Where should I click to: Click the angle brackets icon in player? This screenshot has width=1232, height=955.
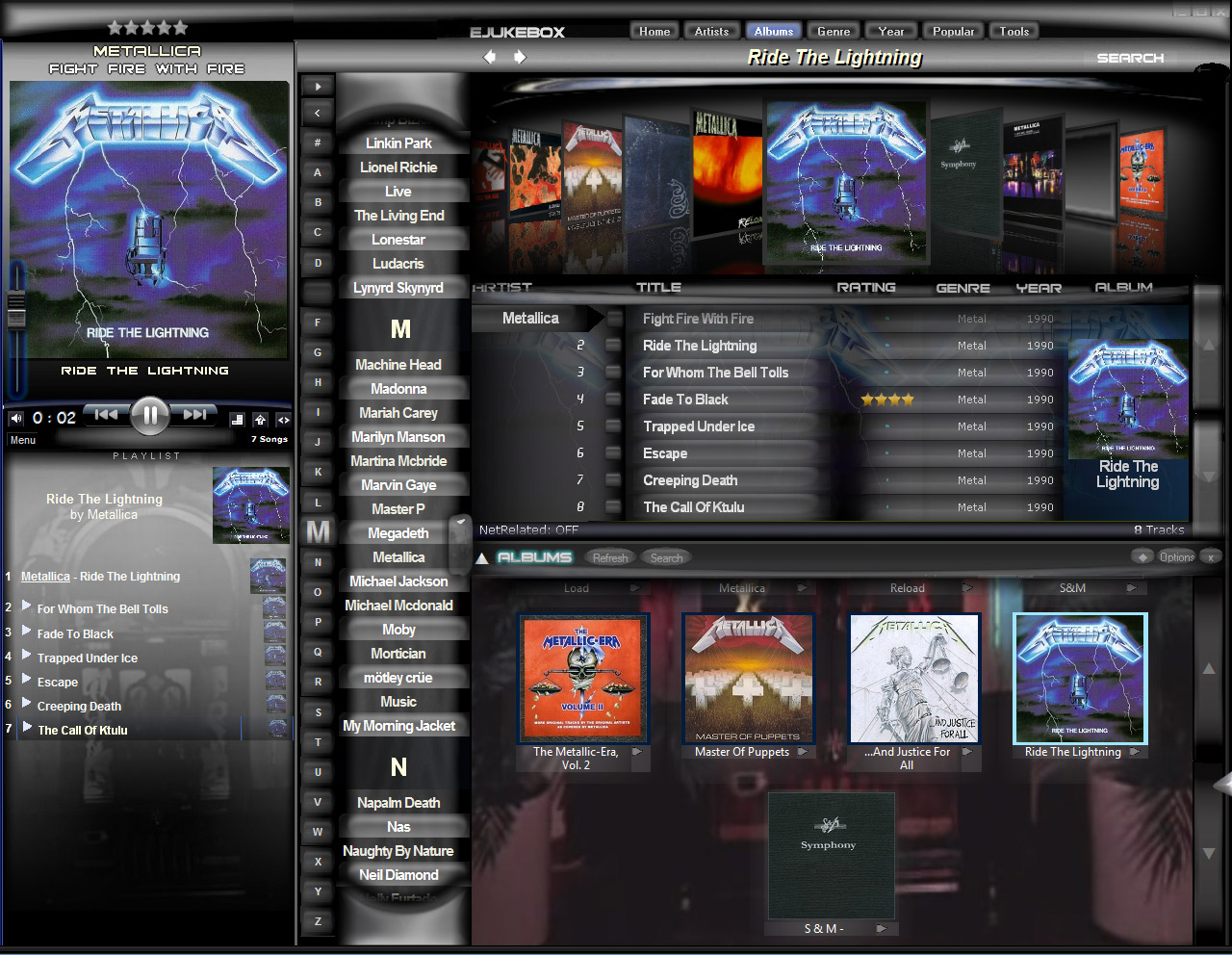click(x=283, y=420)
